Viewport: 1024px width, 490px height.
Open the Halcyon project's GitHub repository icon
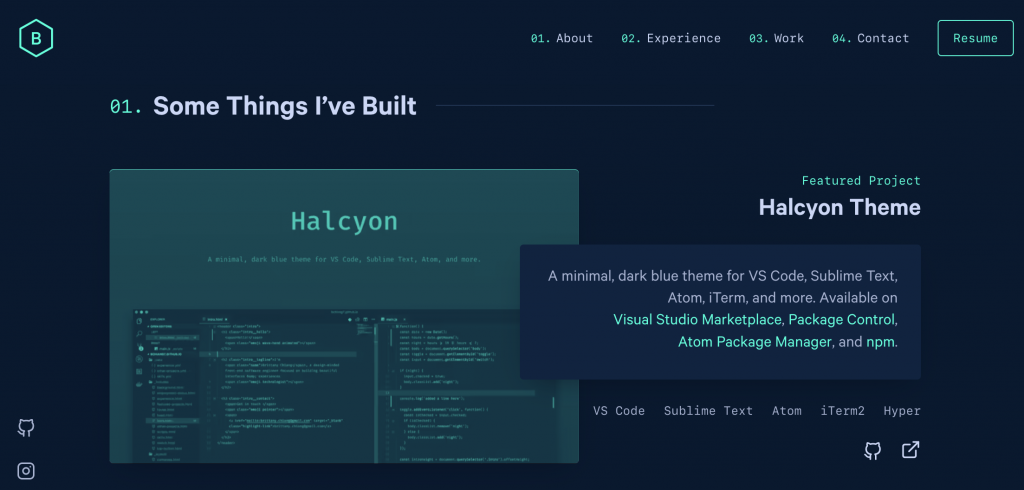click(x=873, y=451)
